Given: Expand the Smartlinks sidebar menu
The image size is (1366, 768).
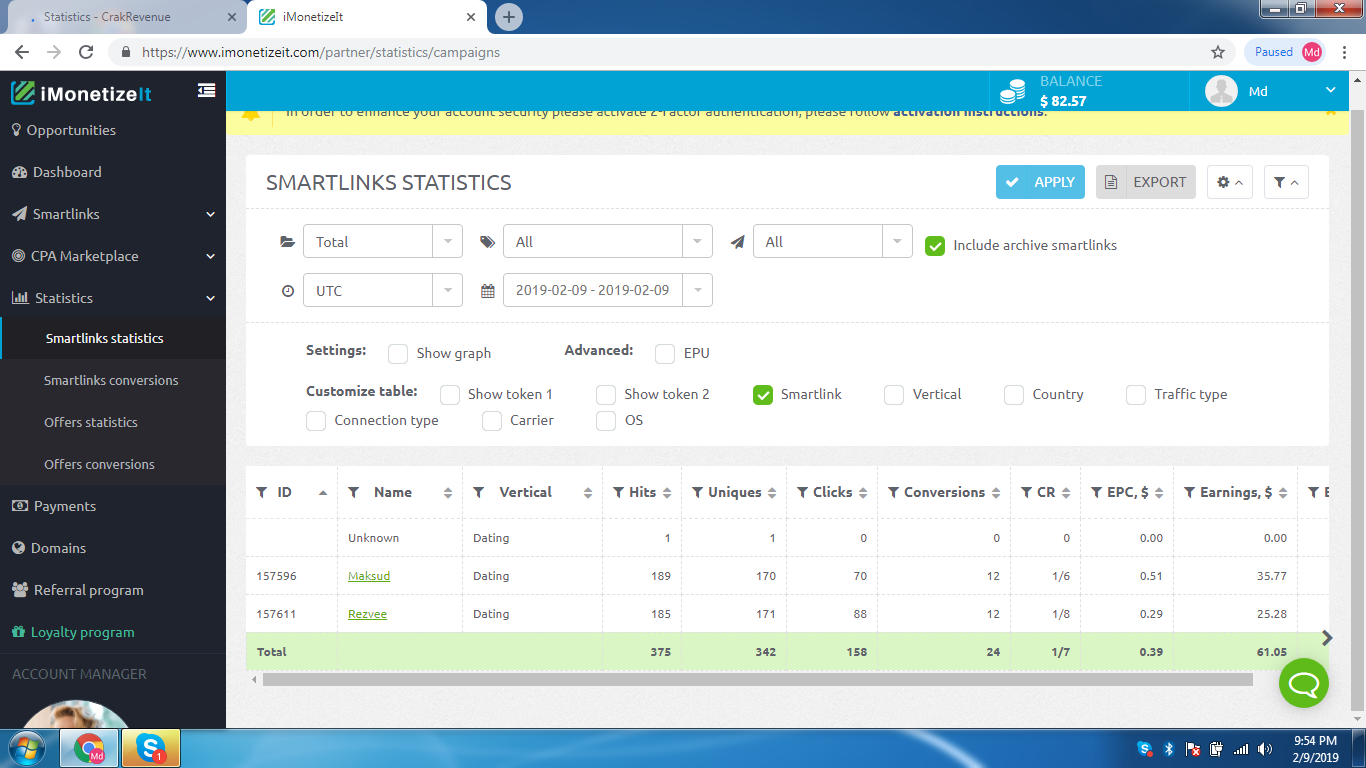Looking at the screenshot, I should click(x=113, y=214).
